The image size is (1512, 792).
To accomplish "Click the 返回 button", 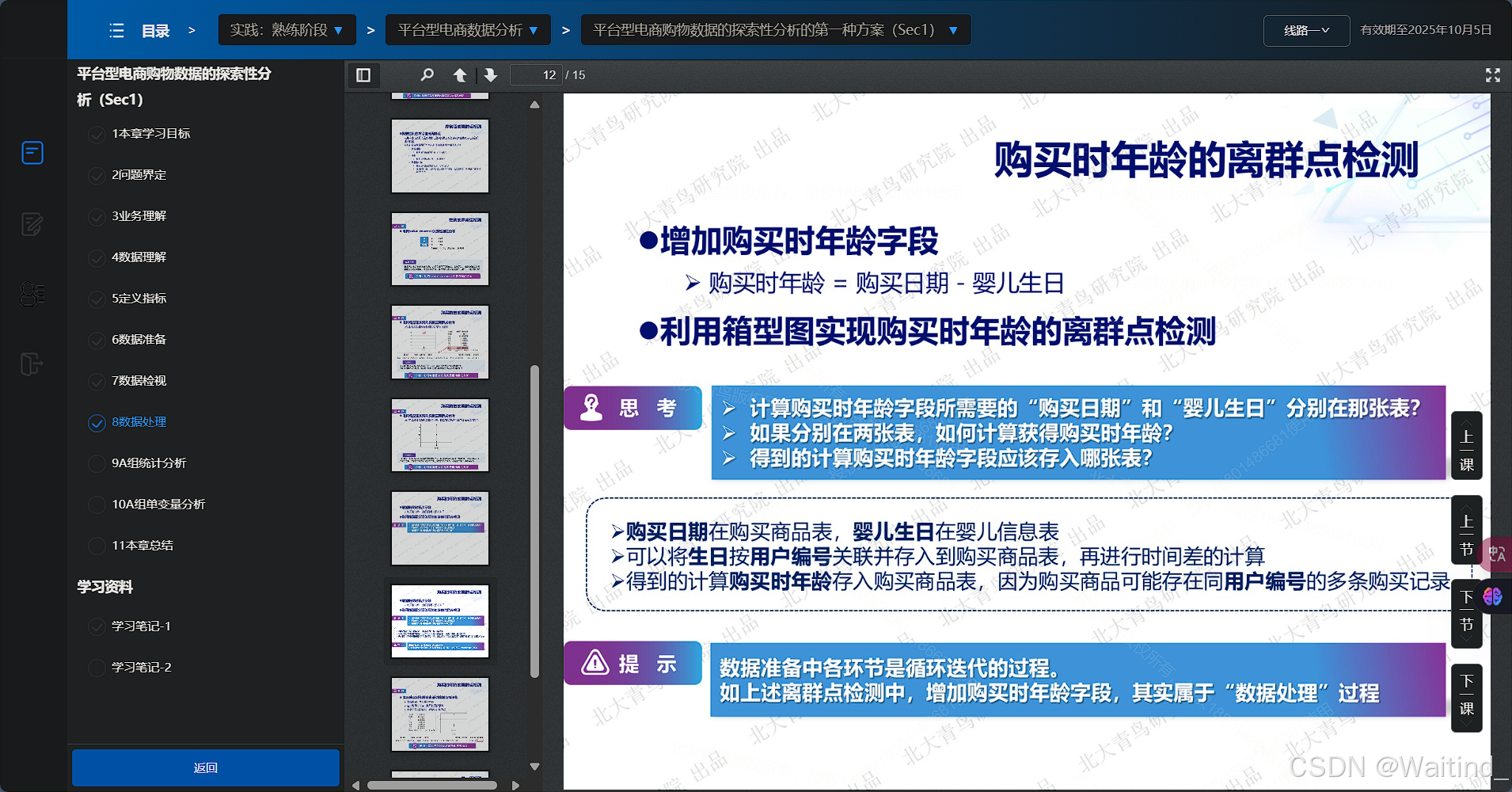I will [x=206, y=767].
